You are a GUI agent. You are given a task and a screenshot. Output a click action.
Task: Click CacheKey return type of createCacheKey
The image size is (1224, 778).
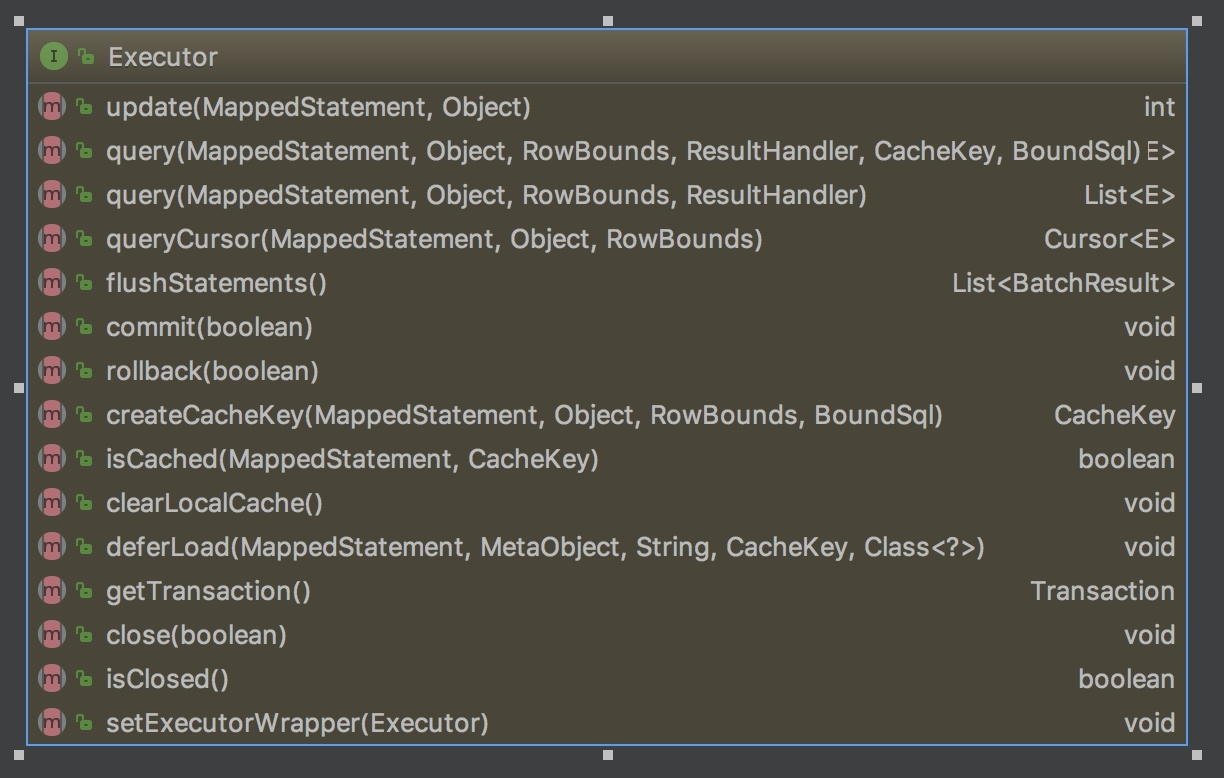click(1115, 415)
